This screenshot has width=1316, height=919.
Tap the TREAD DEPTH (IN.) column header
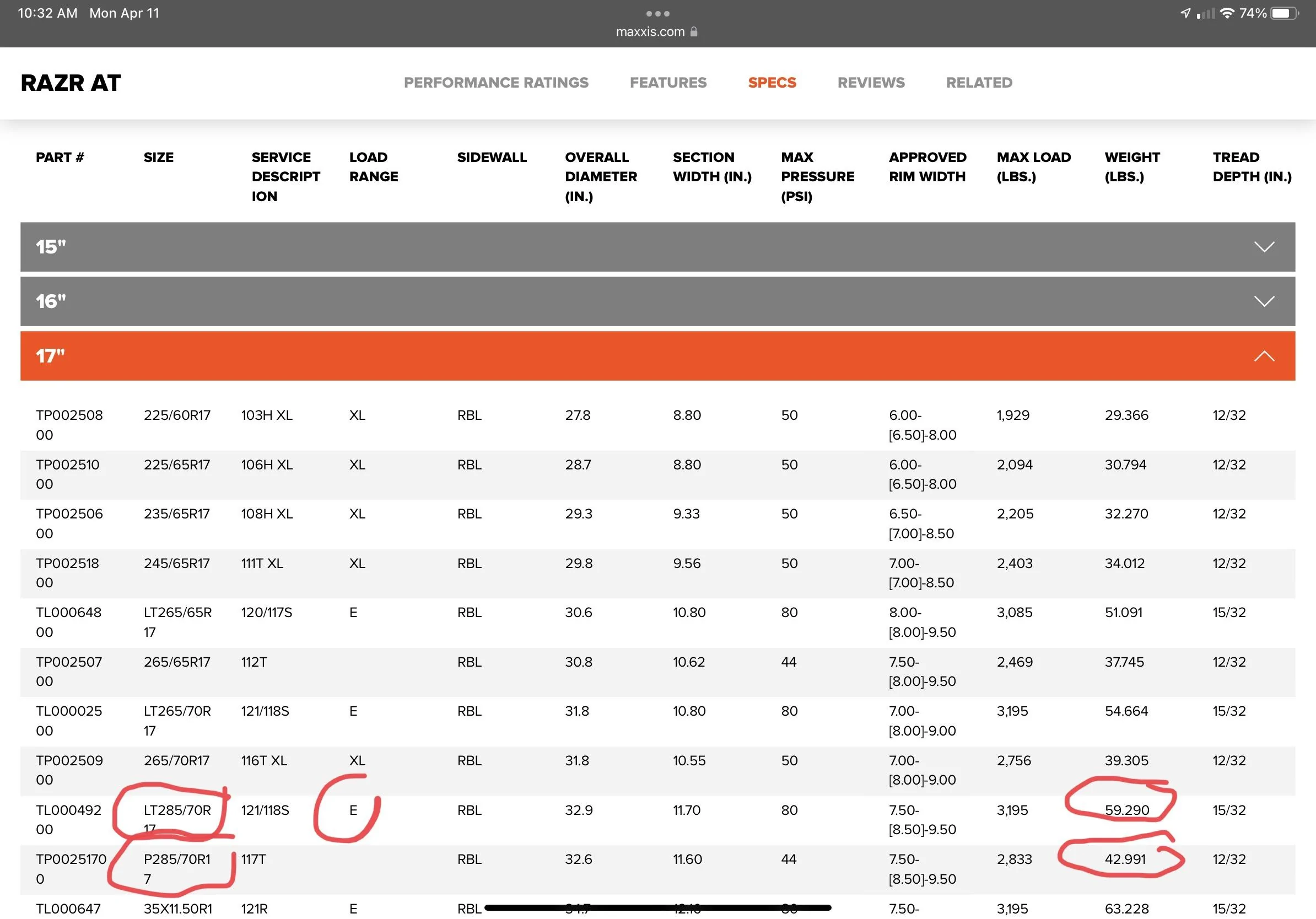coord(1252,167)
